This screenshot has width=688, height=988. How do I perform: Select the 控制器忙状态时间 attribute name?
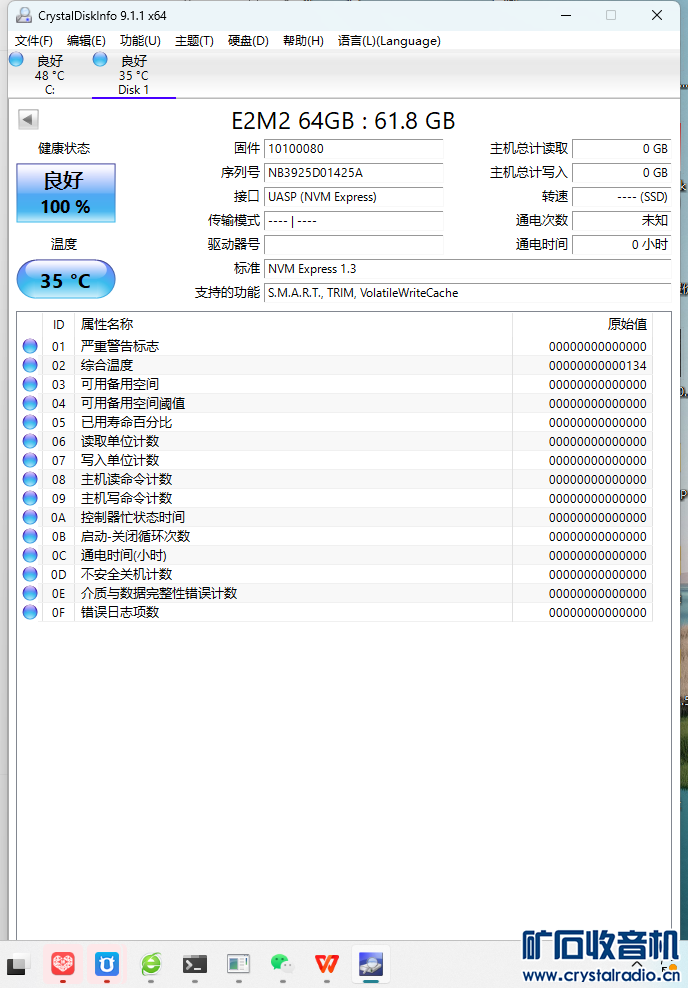click(133, 517)
